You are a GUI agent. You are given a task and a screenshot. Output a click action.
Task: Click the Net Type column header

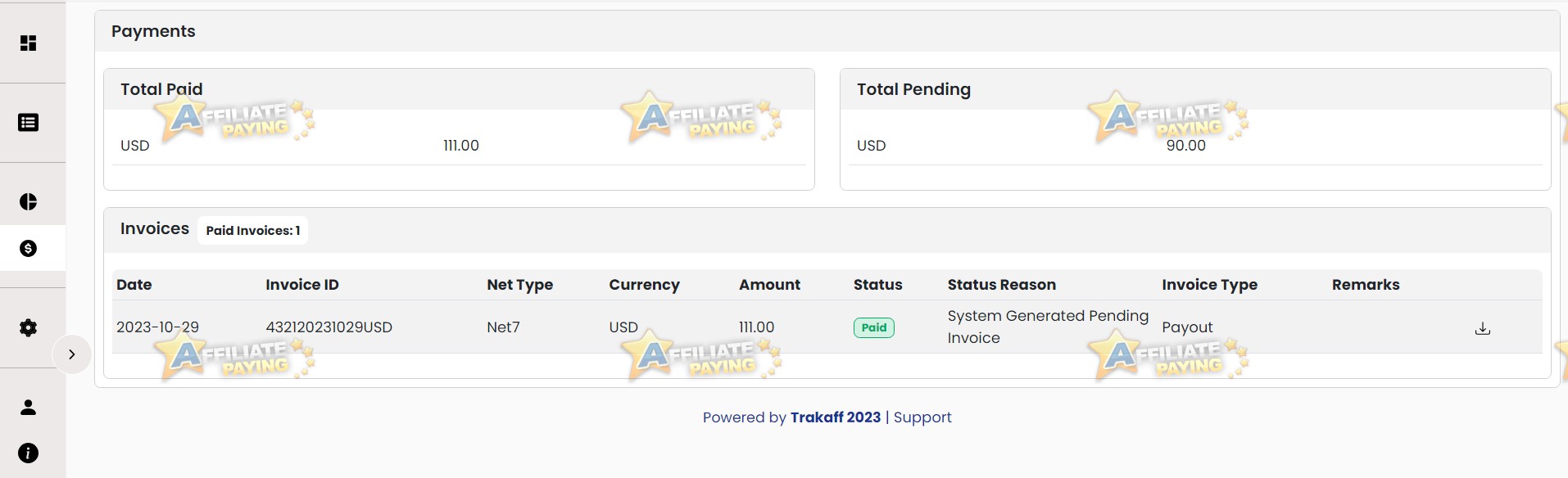pos(520,285)
